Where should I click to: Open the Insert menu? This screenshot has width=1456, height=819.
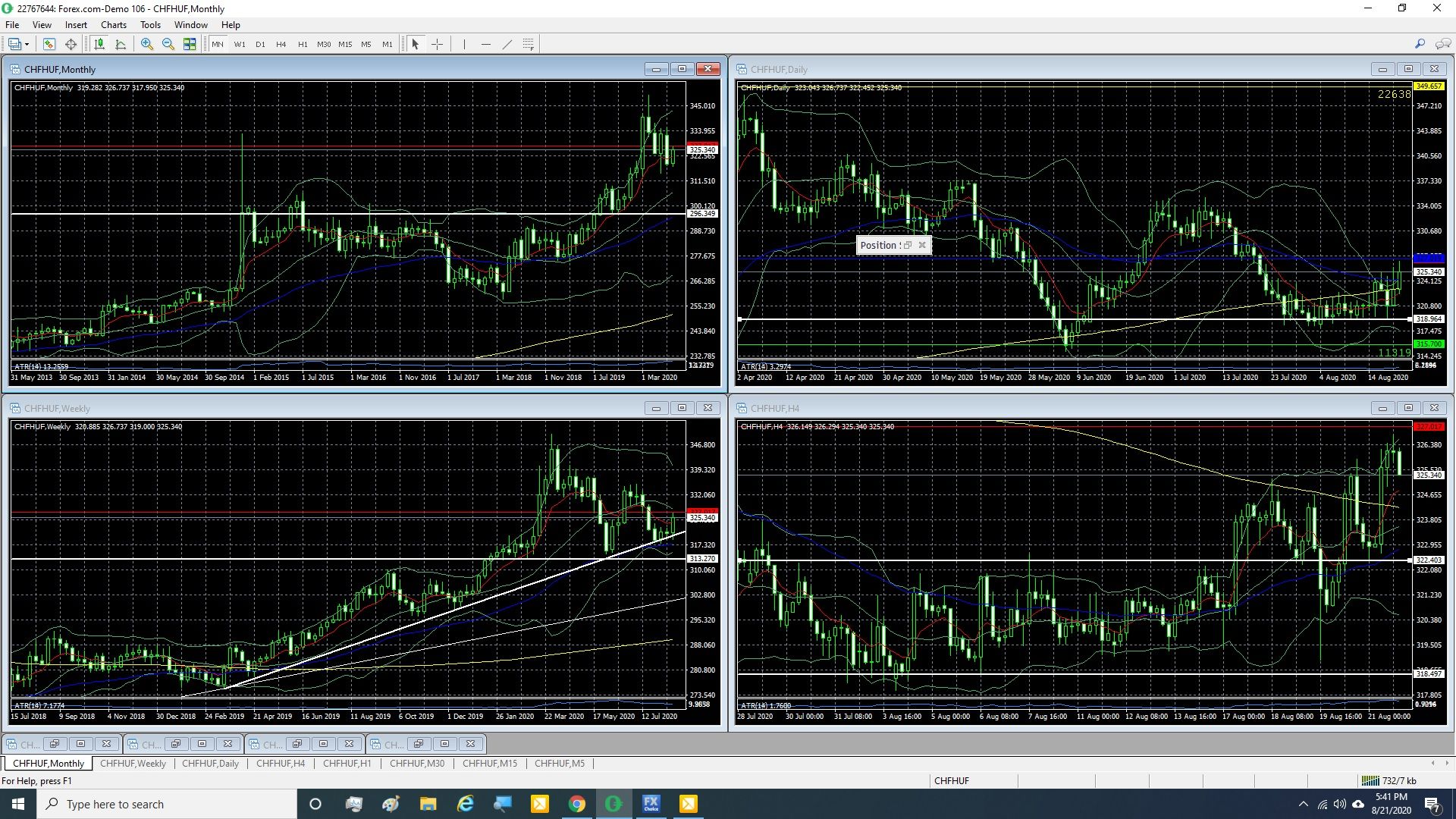click(76, 25)
